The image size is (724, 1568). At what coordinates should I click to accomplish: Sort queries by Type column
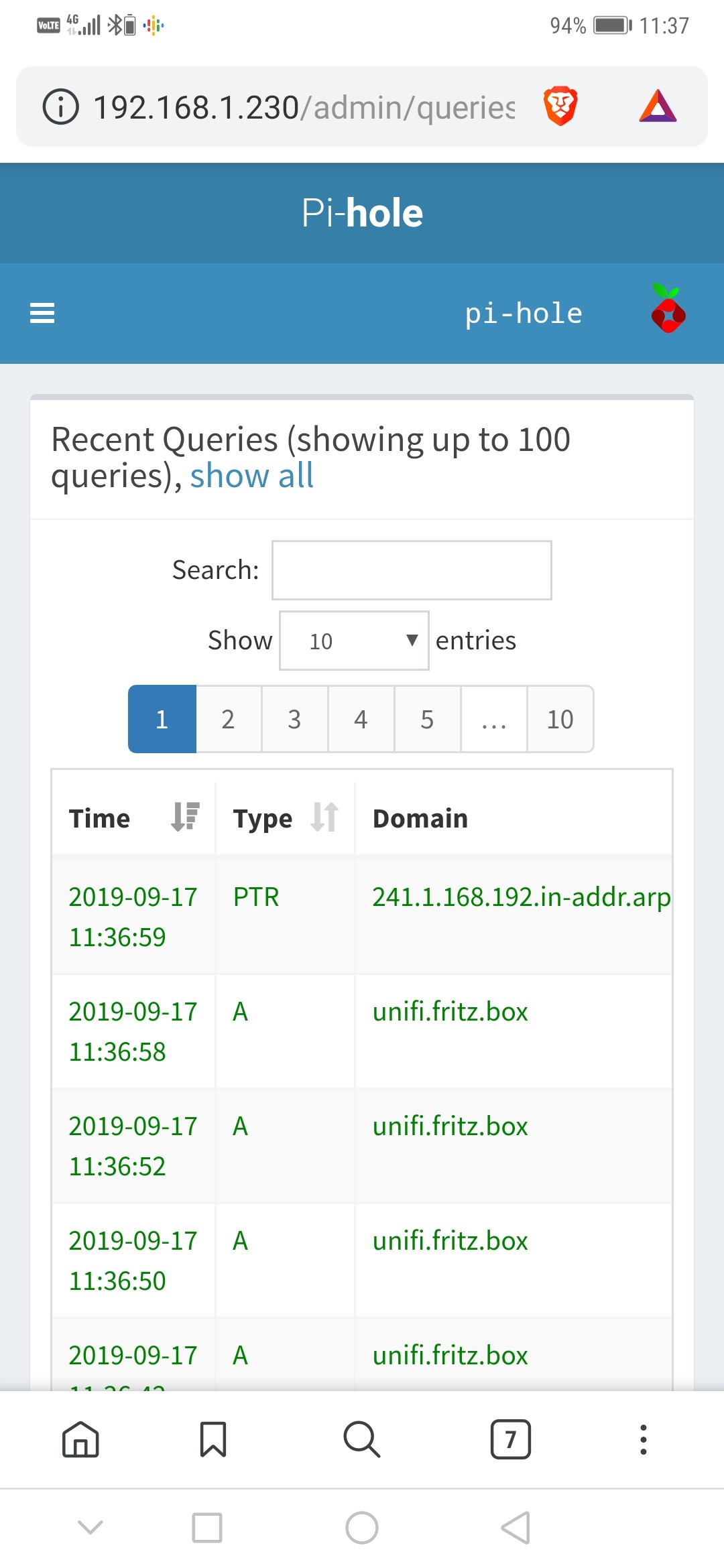(285, 818)
